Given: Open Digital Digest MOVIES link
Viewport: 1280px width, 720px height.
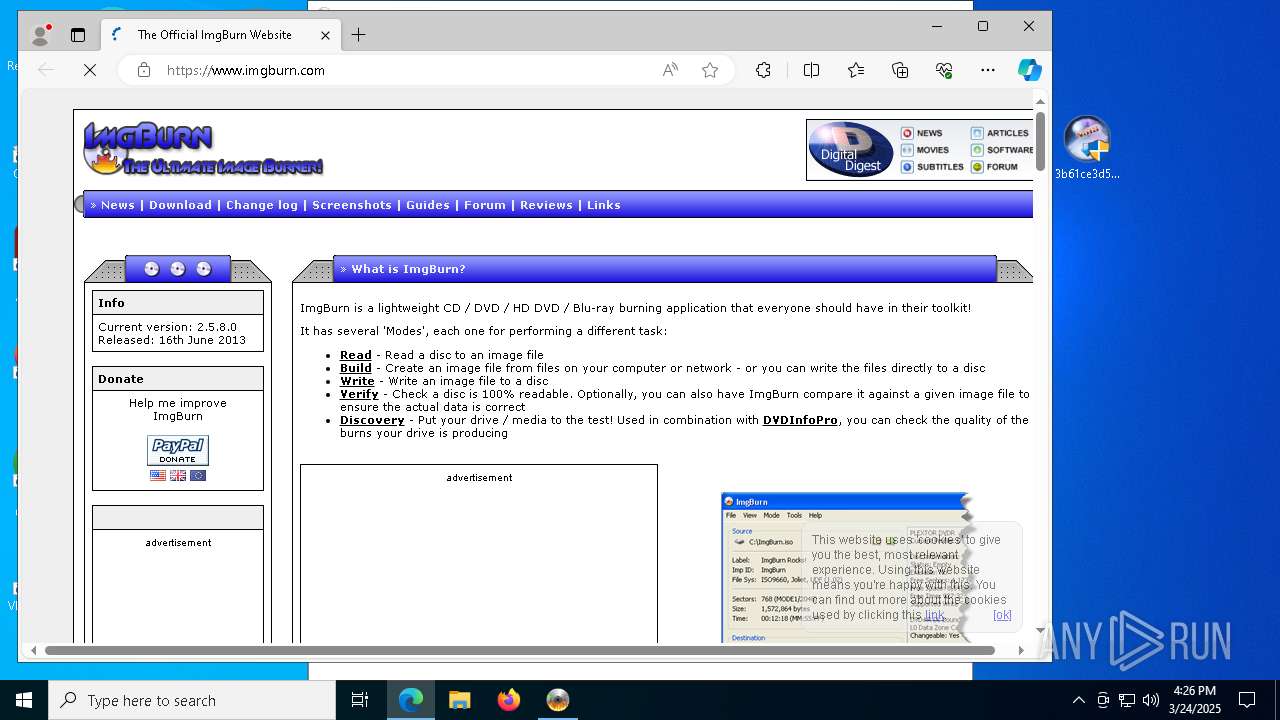Looking at the screenshot, I should (x=926, y=150).
